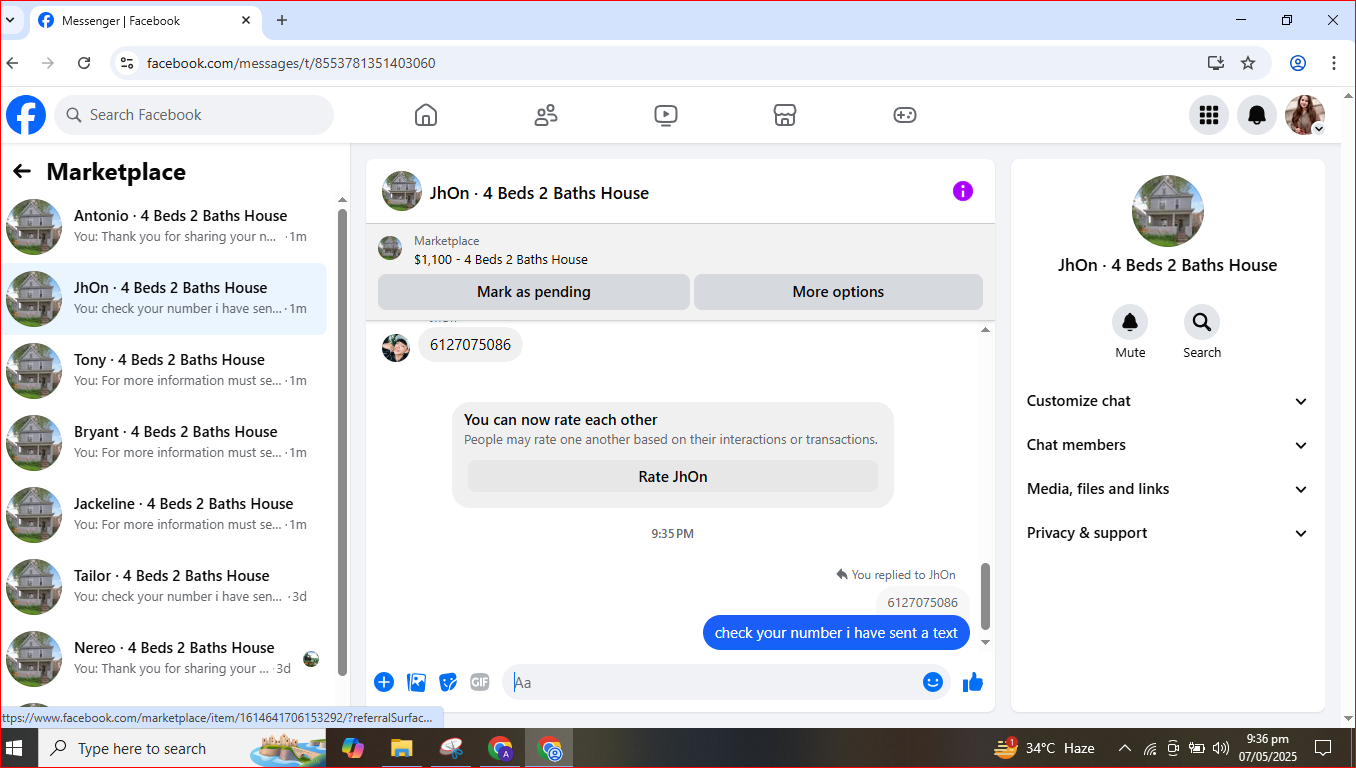Click the house thumbnail in right panel
The width and height of the screenshot is (1356, 768).
point(1168,211)
